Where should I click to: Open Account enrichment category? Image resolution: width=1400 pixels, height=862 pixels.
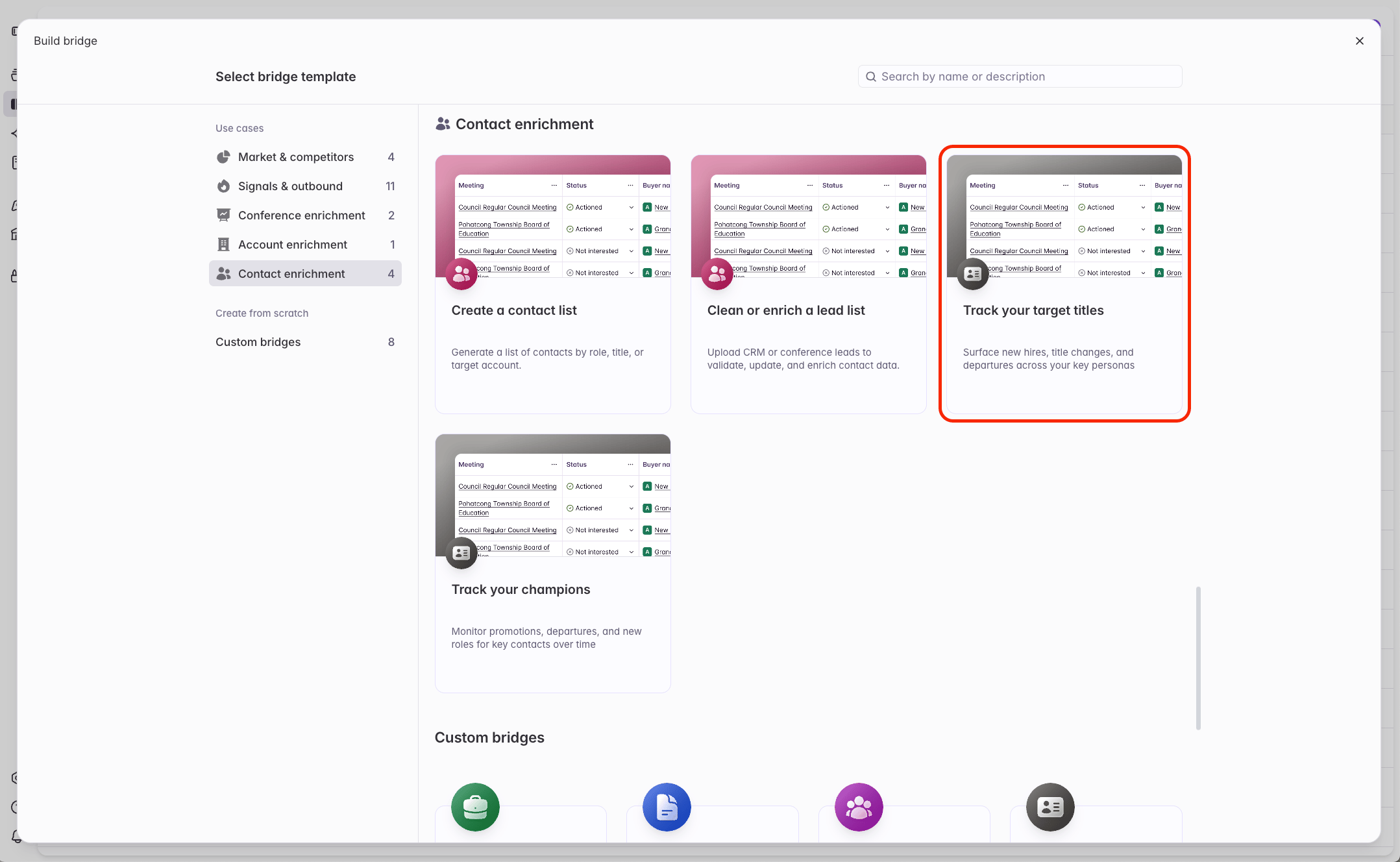305,245
